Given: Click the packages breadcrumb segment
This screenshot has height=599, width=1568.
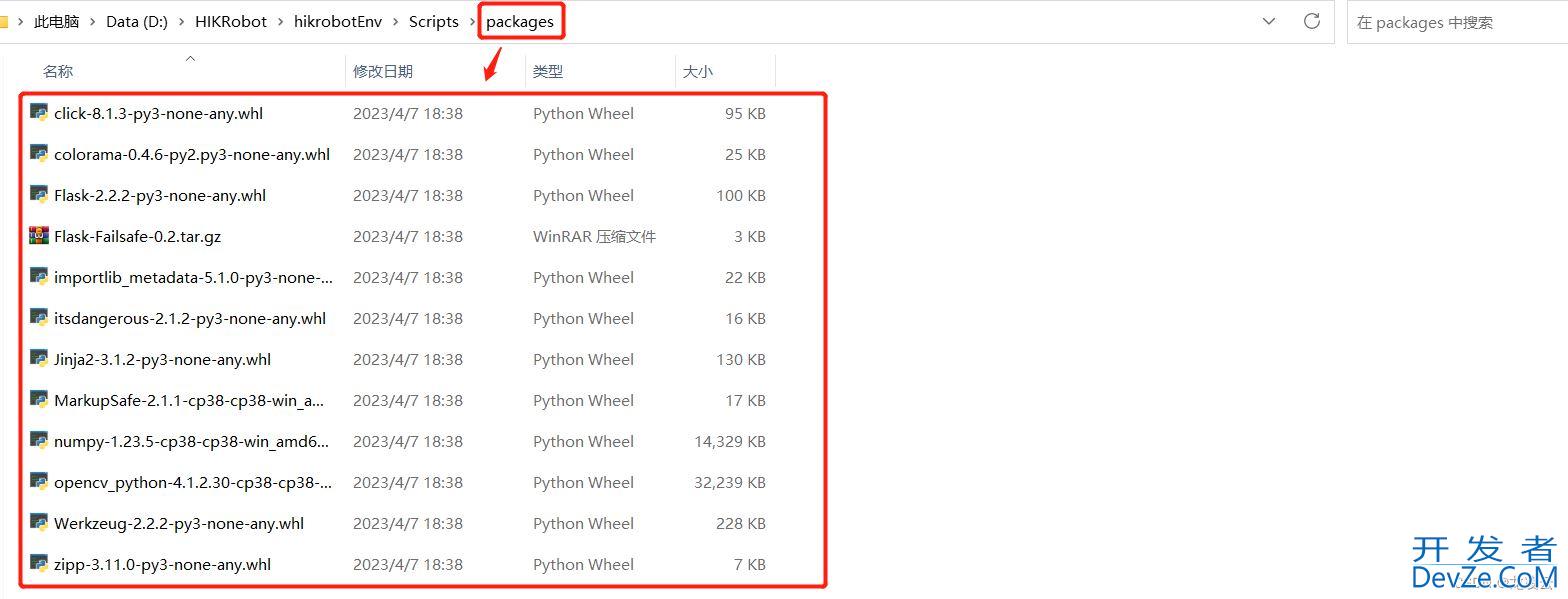Looking at the screenshot, I should pyautogui.click(x=520, y=22).
